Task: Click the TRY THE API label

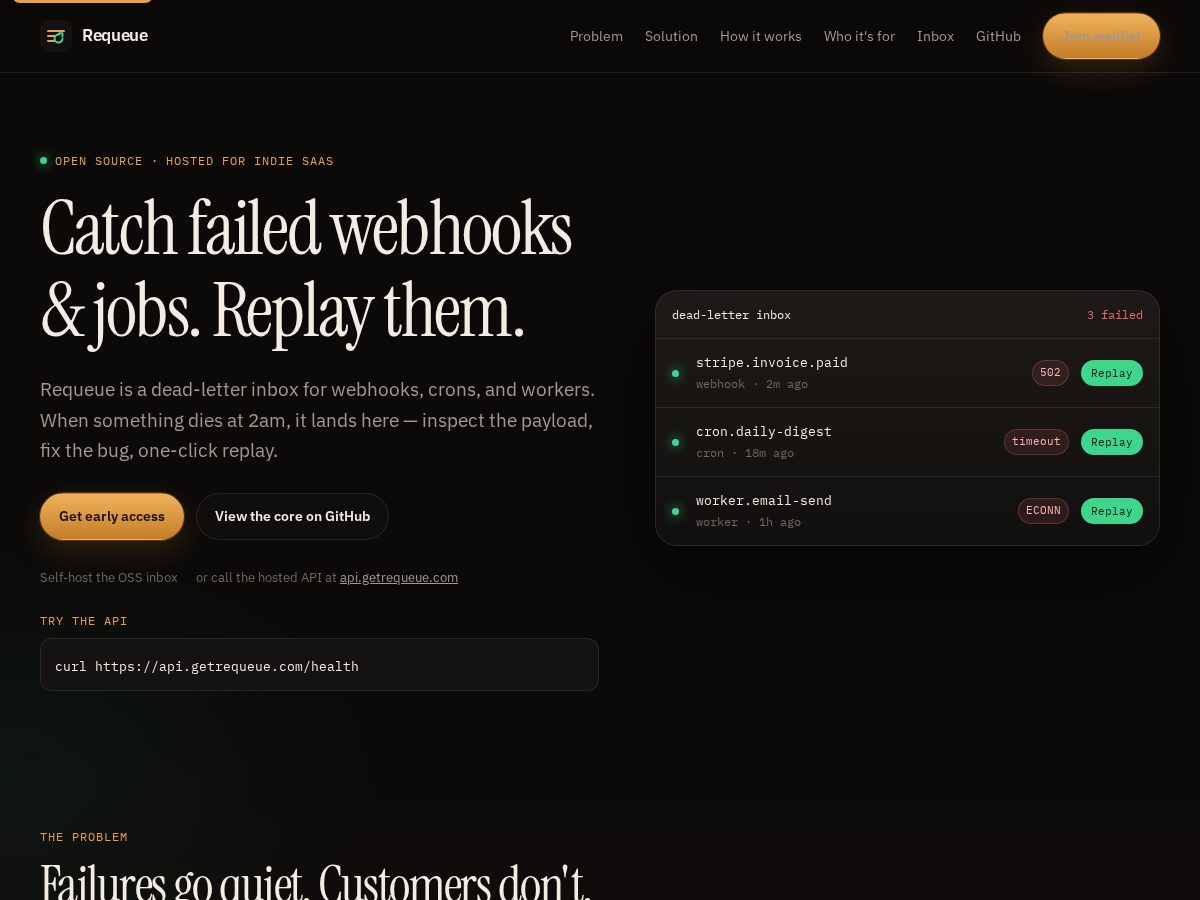Action: tap(84, 621)
